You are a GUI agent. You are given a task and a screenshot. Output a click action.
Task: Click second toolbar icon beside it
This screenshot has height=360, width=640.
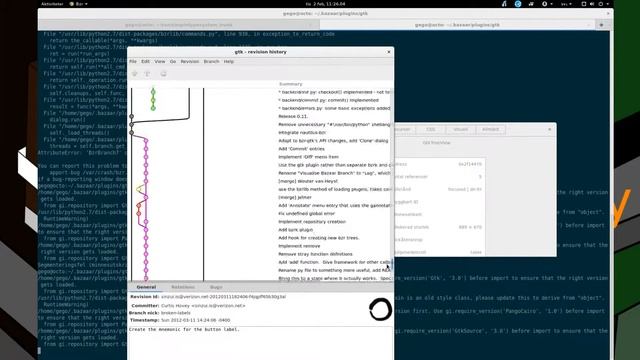147,74
